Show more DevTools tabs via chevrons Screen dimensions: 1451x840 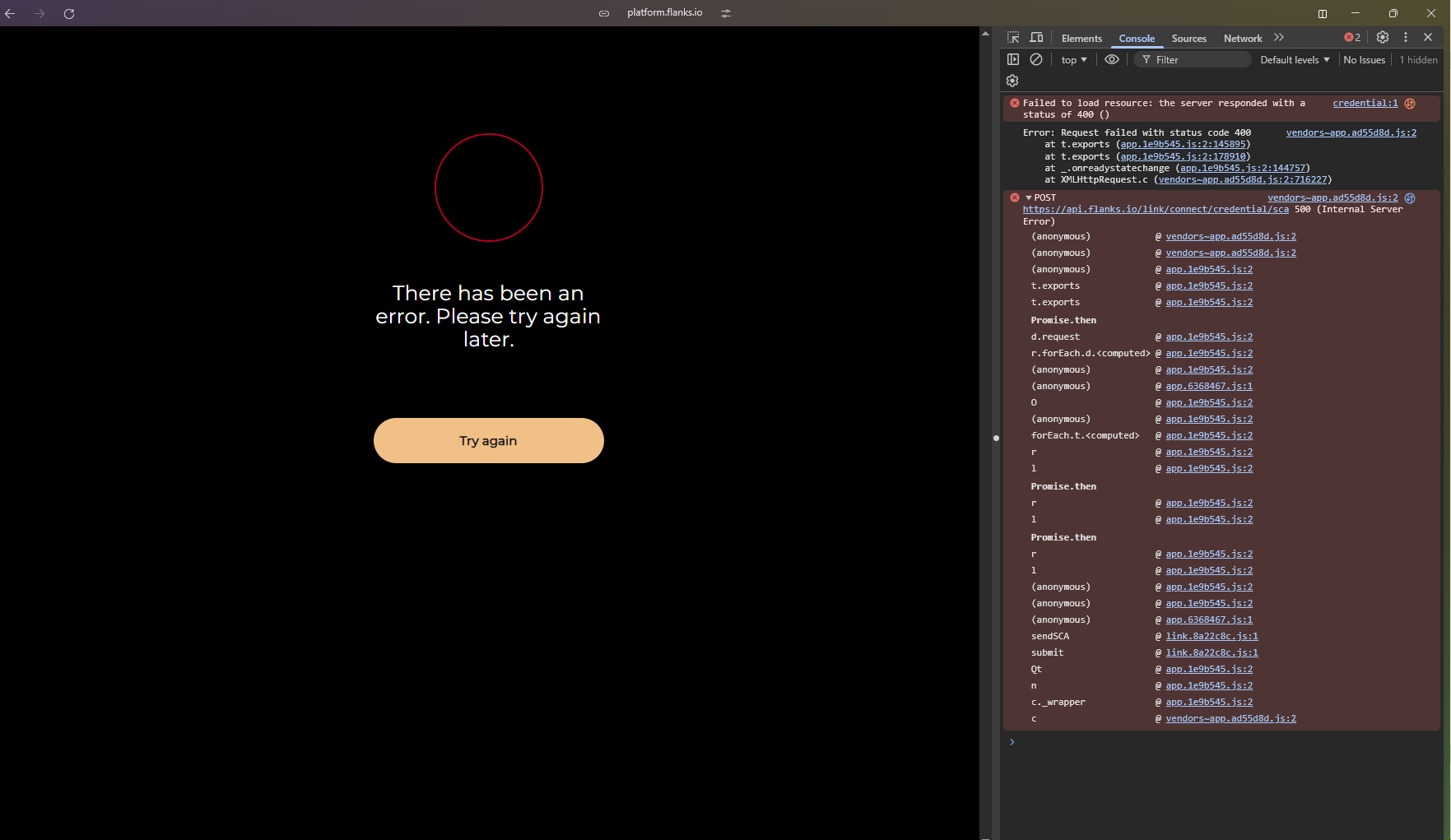[1279, 38]
